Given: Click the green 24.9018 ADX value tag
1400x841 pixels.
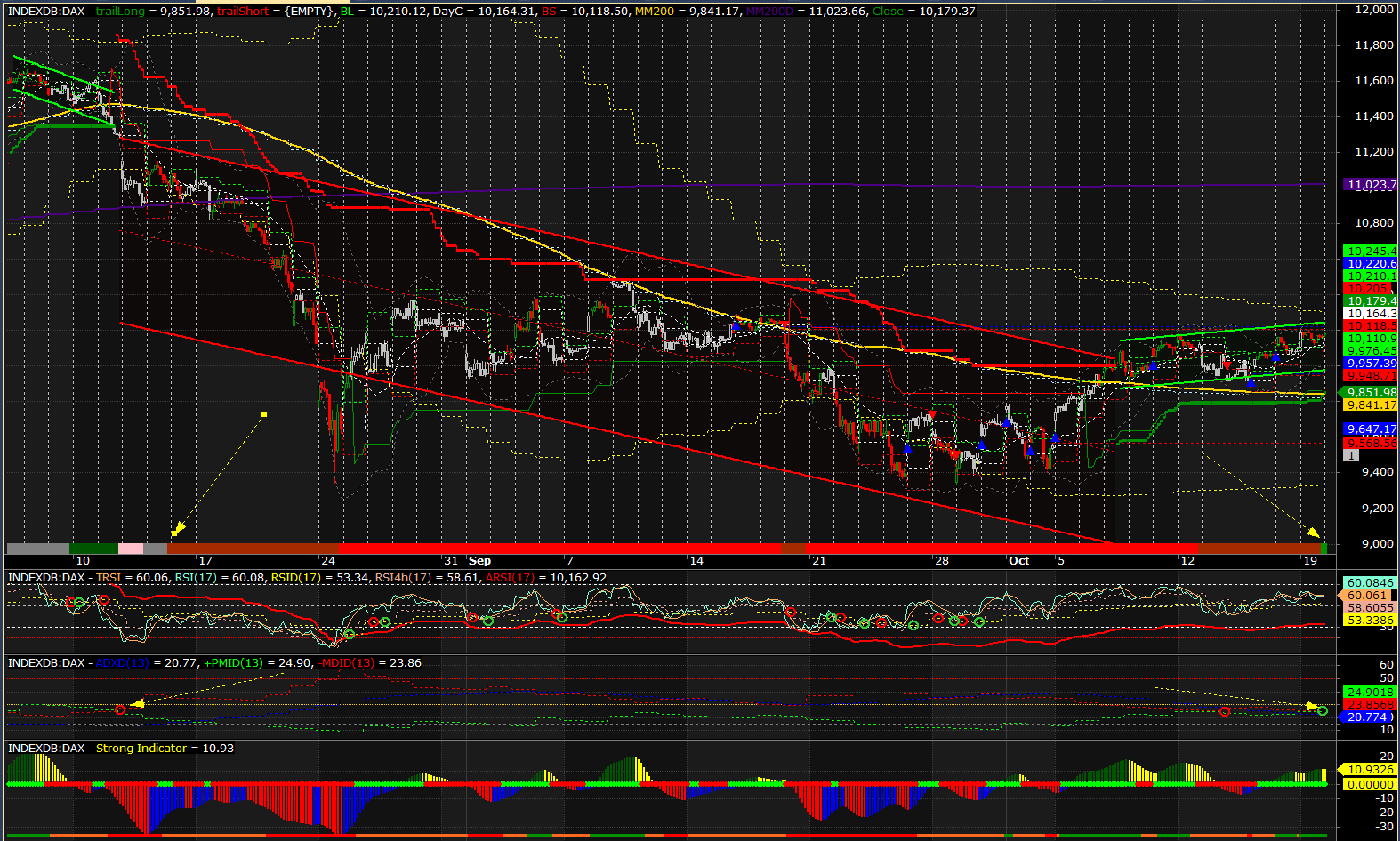Looking at the screenshot, I should point(1370,693).
